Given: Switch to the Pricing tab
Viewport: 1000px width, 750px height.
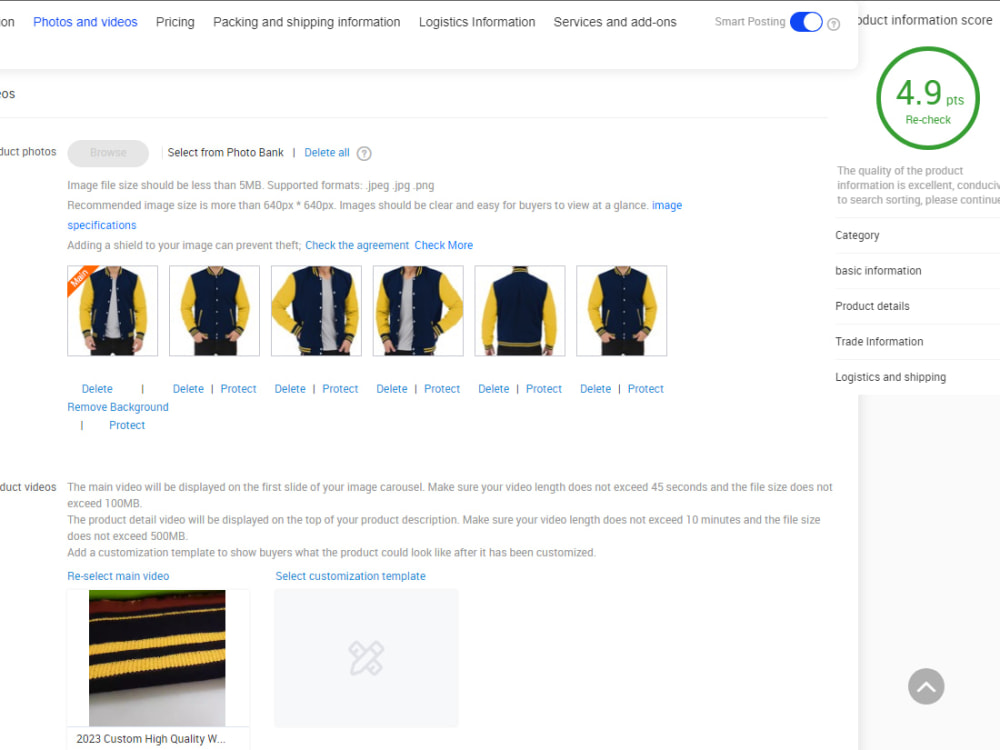Looking at the screenshot, I should tap(175, 22).
